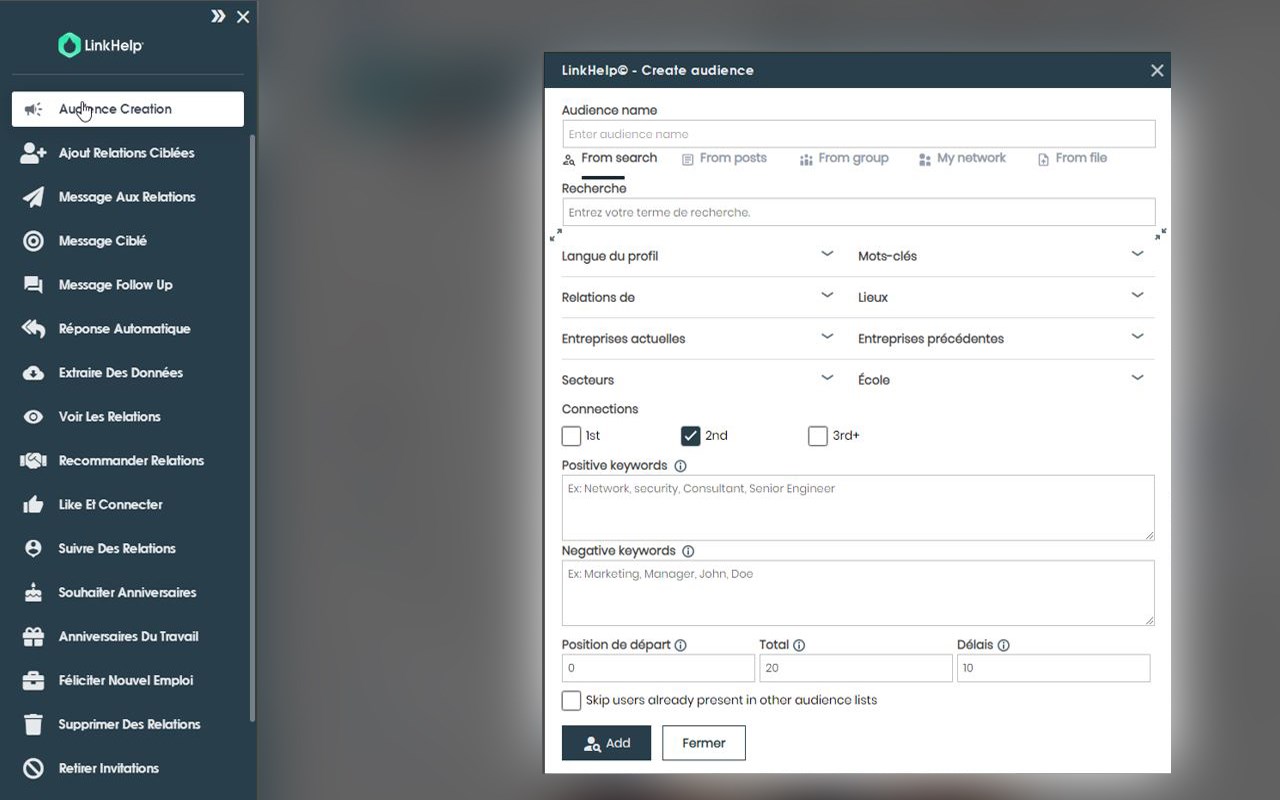
Task: Expand the Lieux filter
Action: [x=1001, y=297]
